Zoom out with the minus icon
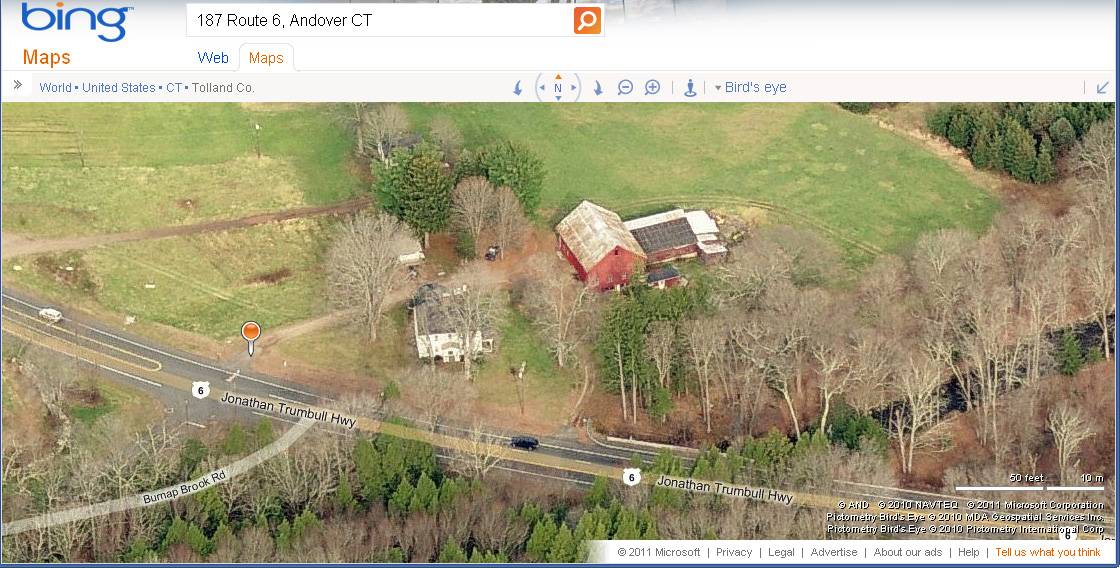Viewport: 1120px width, 568px height. (625, 87)
